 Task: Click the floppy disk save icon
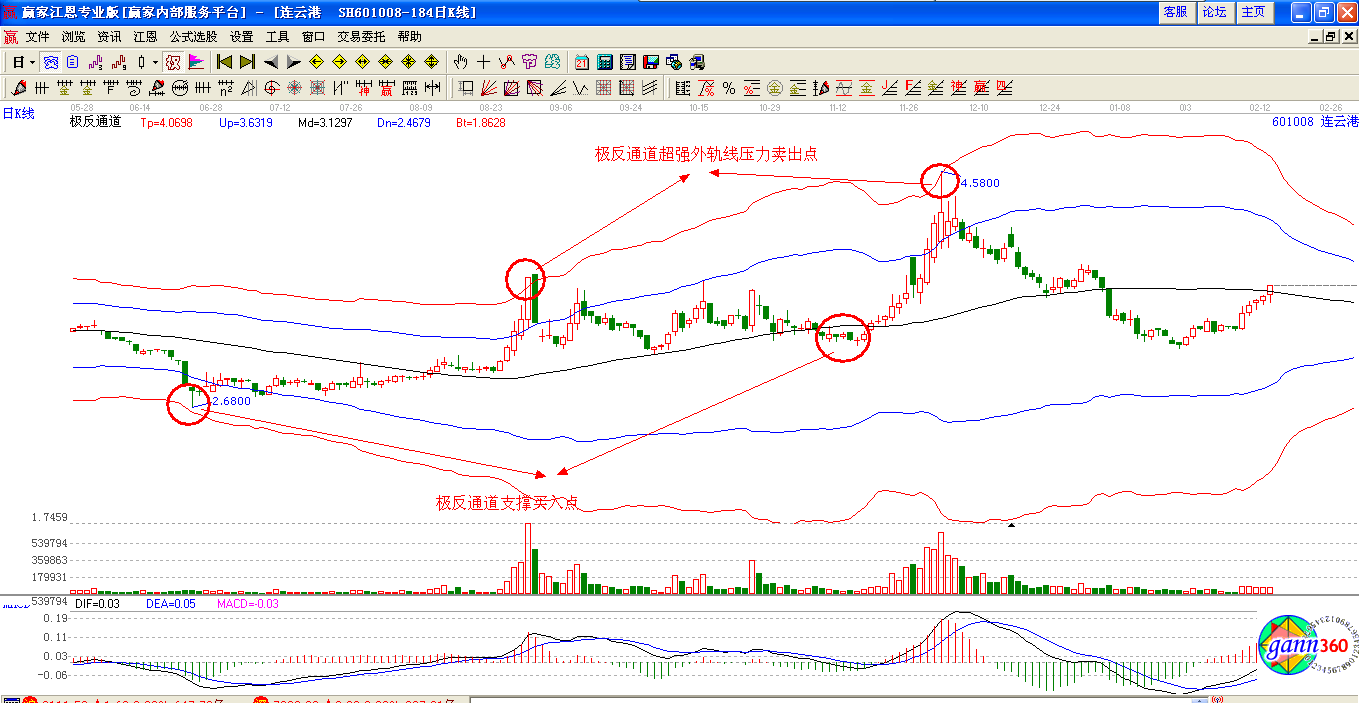[x=651, y=62]
